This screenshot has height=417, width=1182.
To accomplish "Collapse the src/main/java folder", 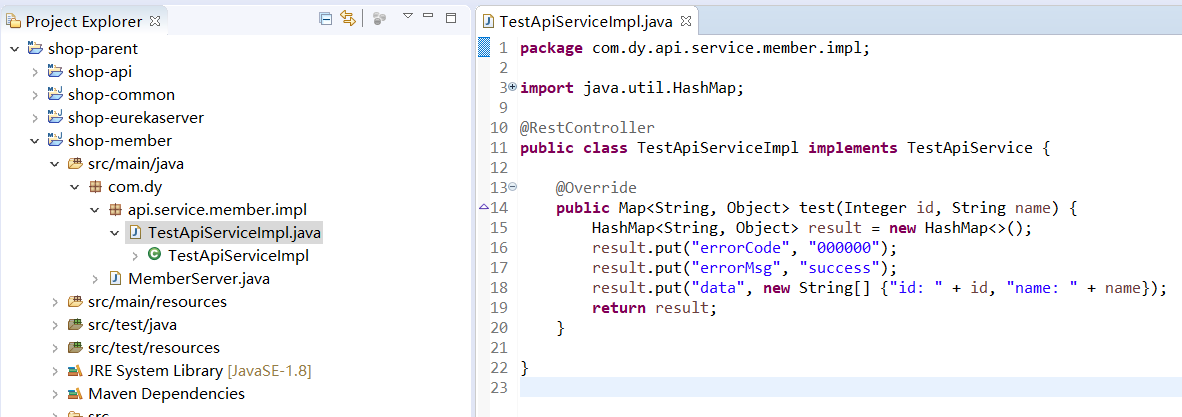I will pos(54,164).
